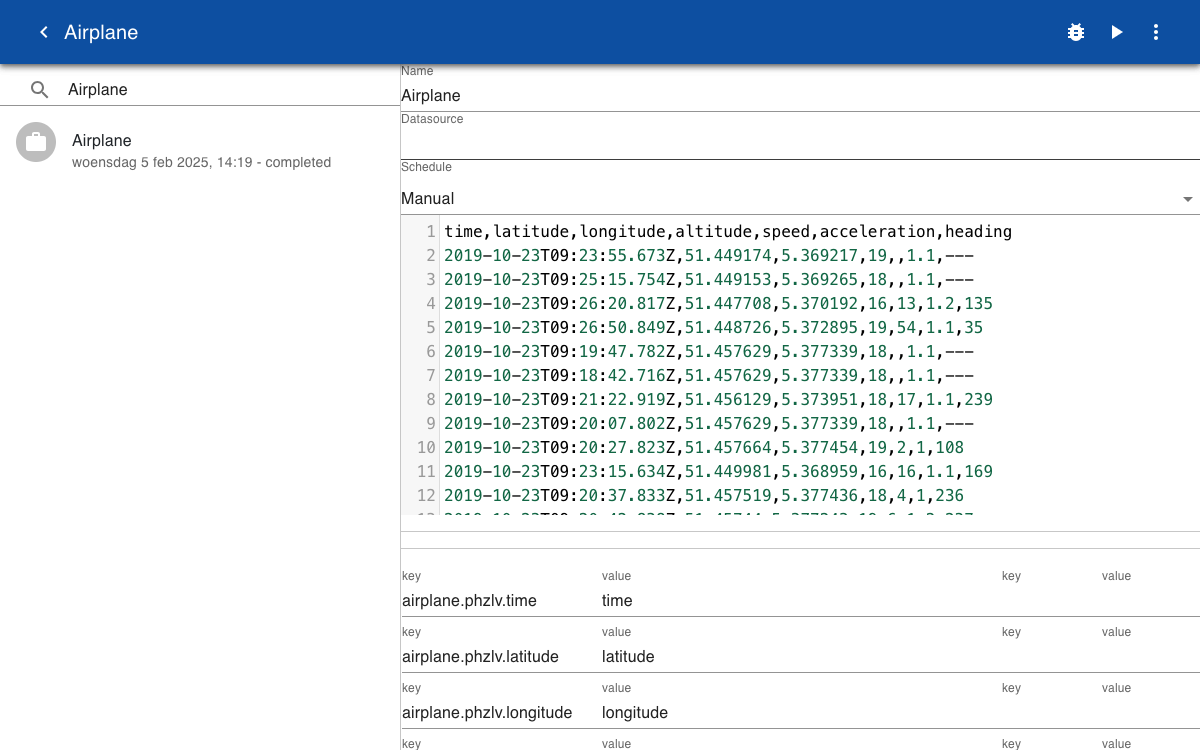Image resolution: width=1200 pixels, height=750 pixels.
Task: Click editor line 11 with 09:23:15.634Z
Action: [x=719, y=472]
